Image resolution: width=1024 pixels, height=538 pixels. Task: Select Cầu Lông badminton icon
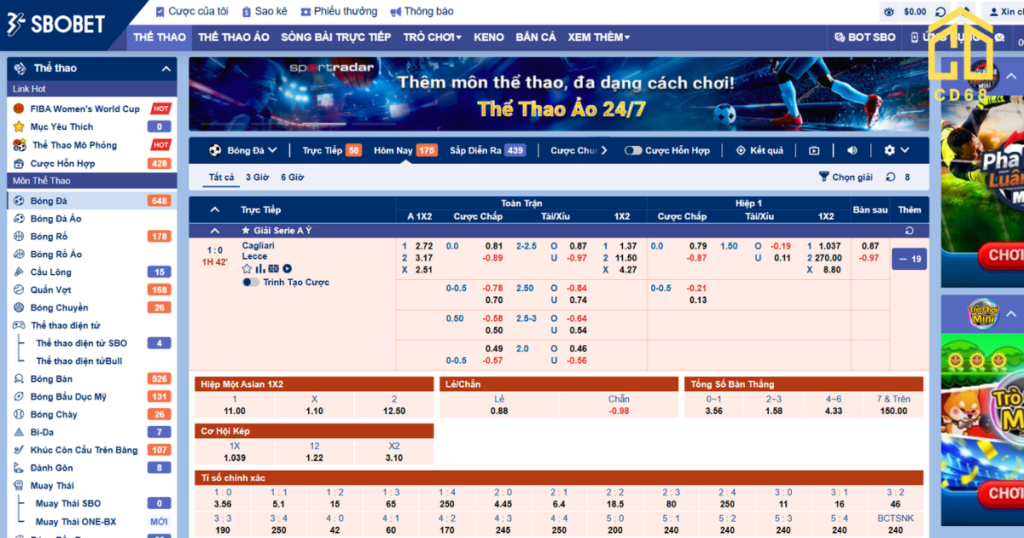click(x=19, y=272)
